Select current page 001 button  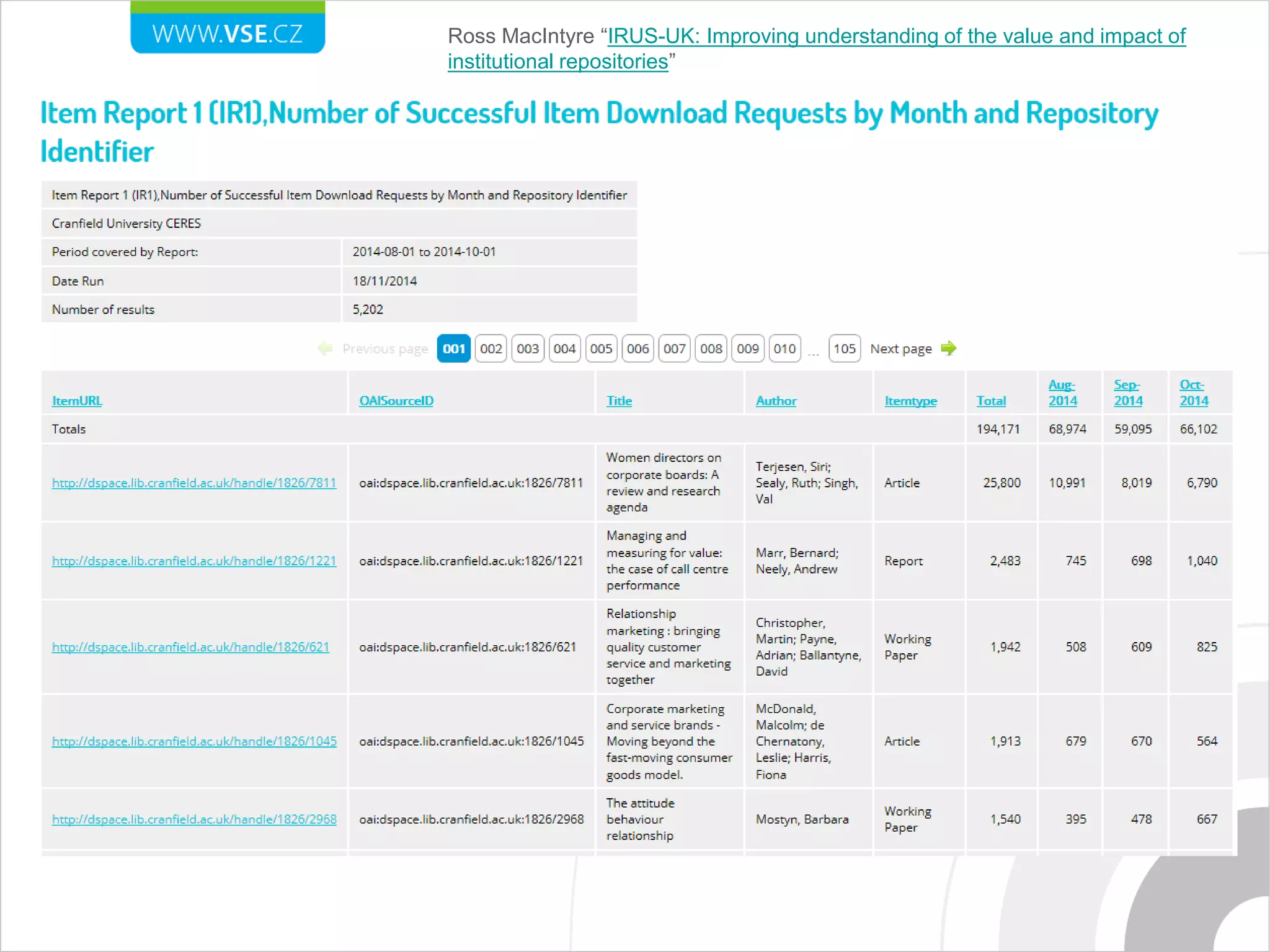(x=454, y=348)
